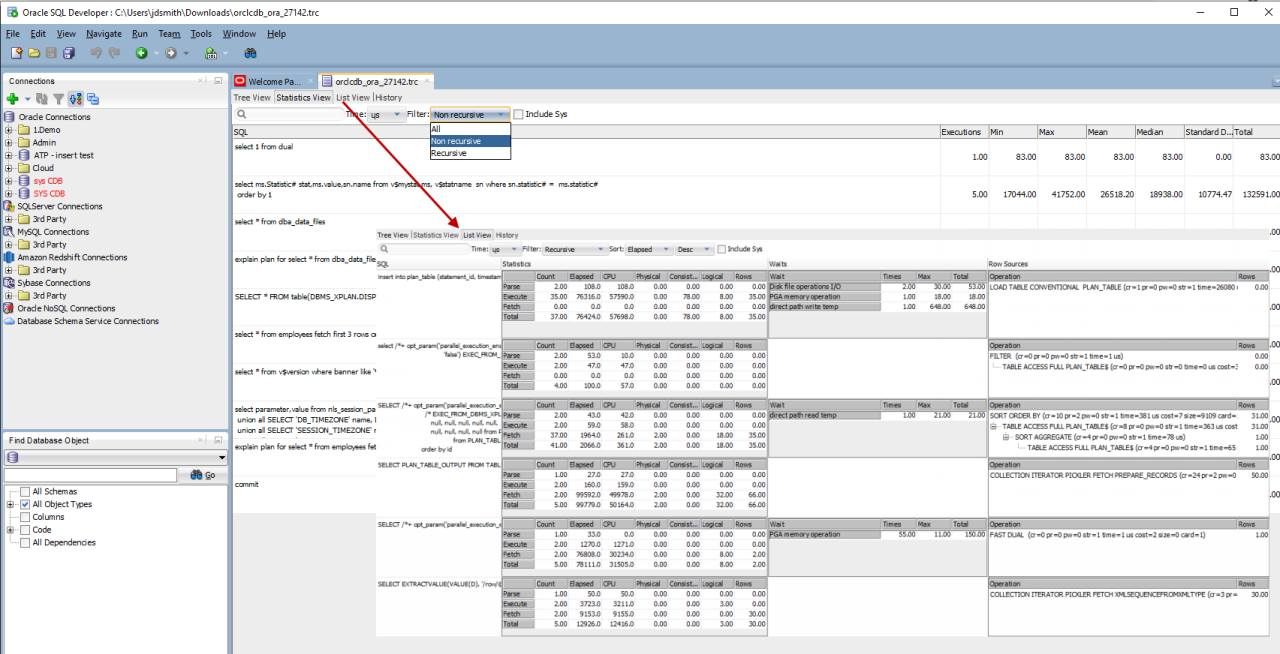Select the 'commit' SQL row
Screen dimensions: 1280x654
pos(246,485)
